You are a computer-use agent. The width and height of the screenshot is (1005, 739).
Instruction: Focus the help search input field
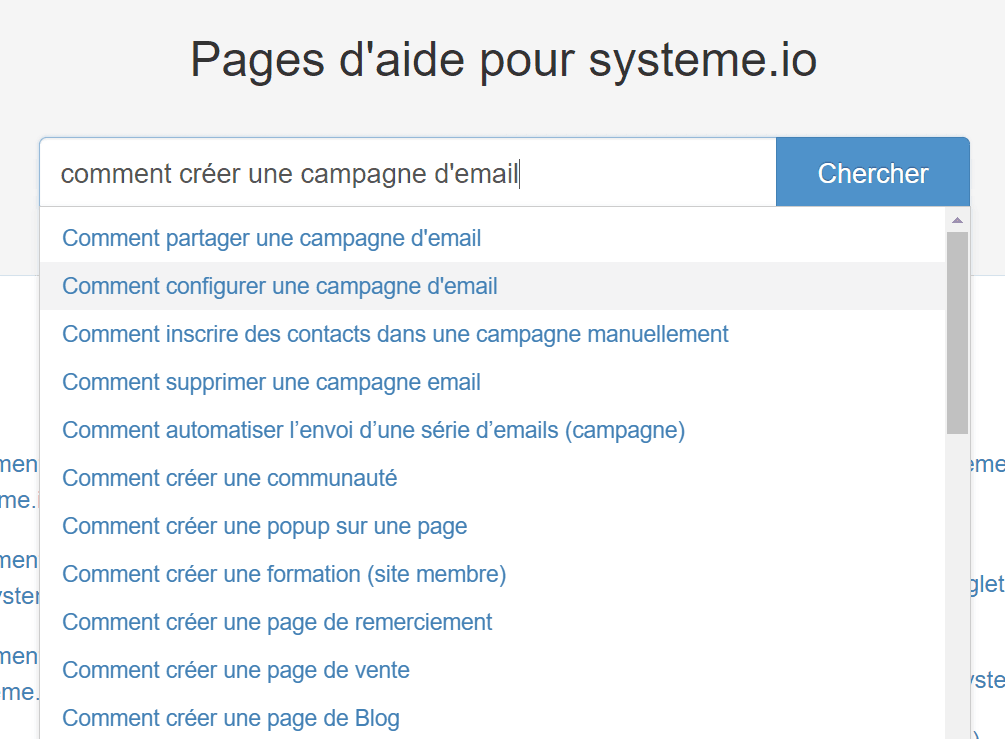pos(408,172)
